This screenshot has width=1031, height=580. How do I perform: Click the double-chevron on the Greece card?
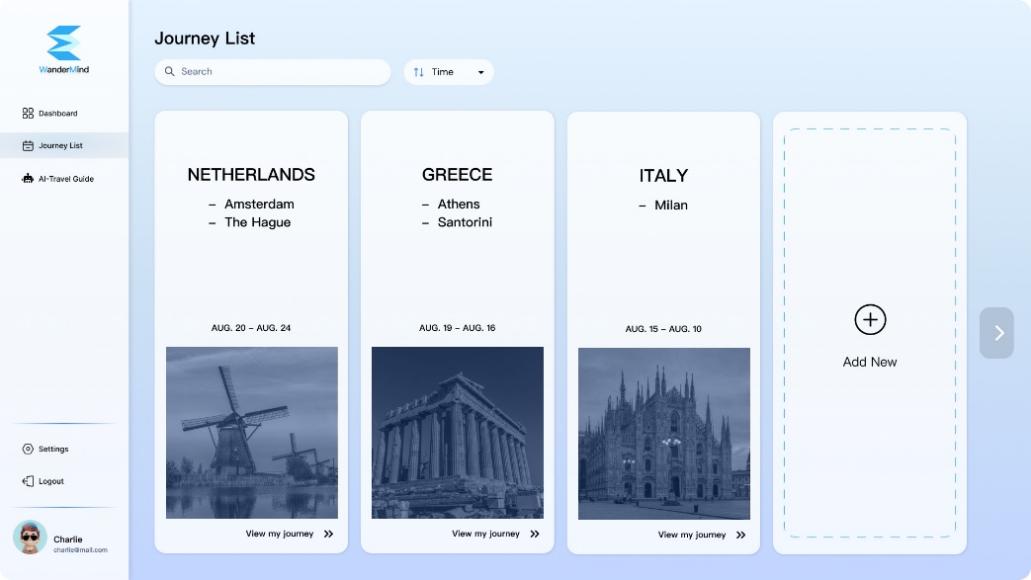(535, 534)
